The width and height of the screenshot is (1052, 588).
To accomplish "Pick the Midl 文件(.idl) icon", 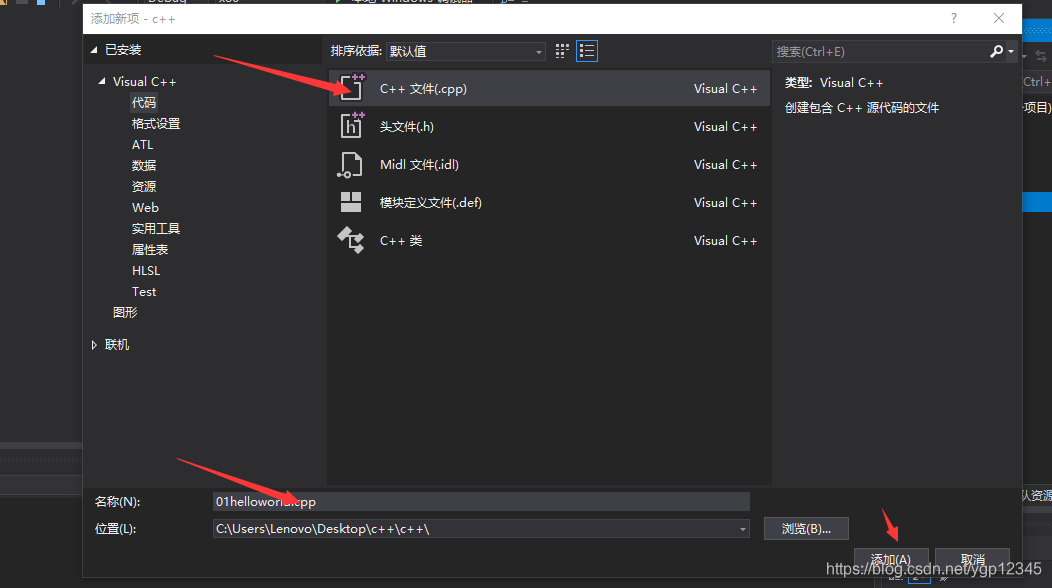I will click(350, 164).
